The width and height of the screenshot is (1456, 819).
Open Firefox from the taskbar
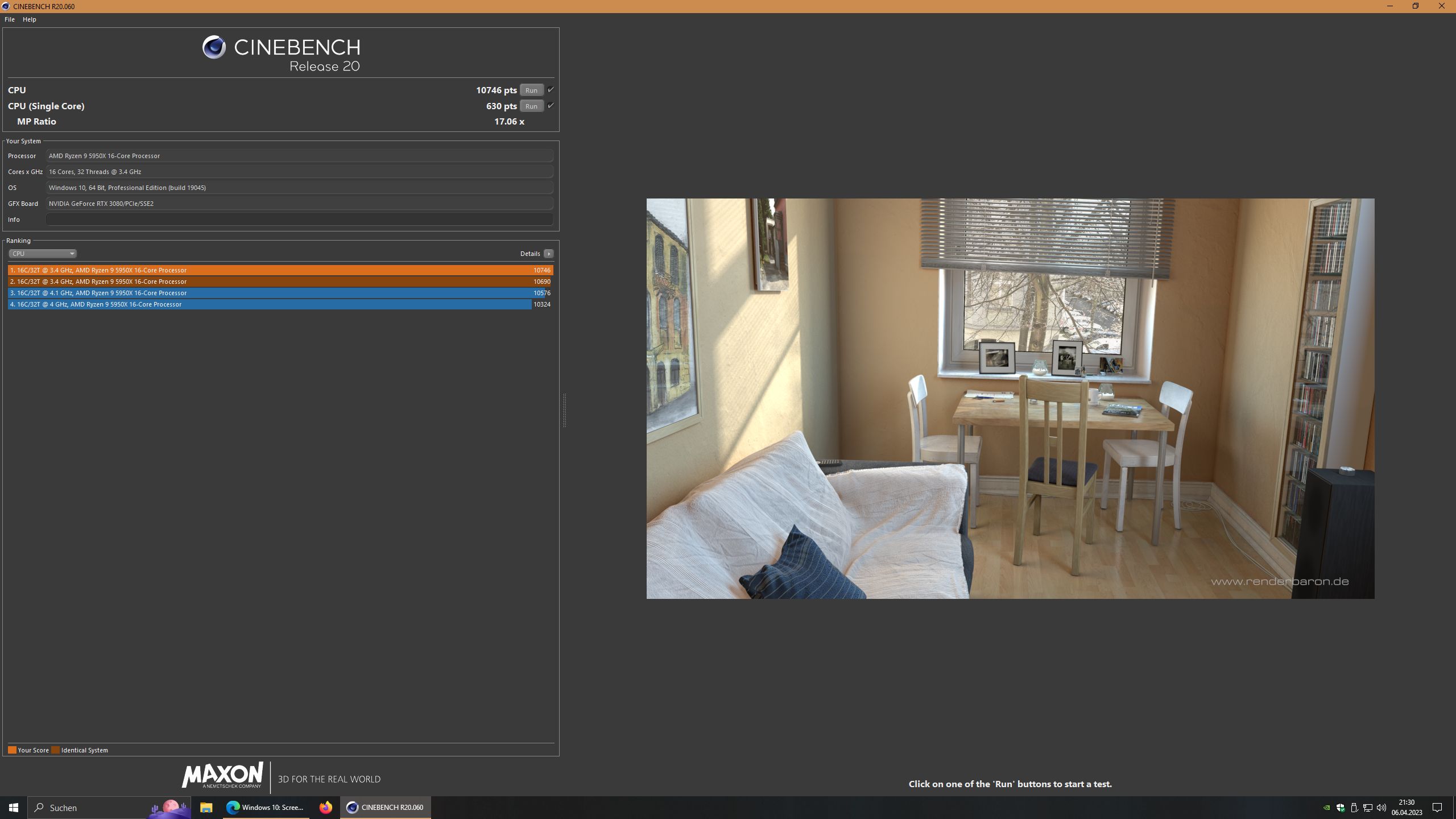pos(325,808)
